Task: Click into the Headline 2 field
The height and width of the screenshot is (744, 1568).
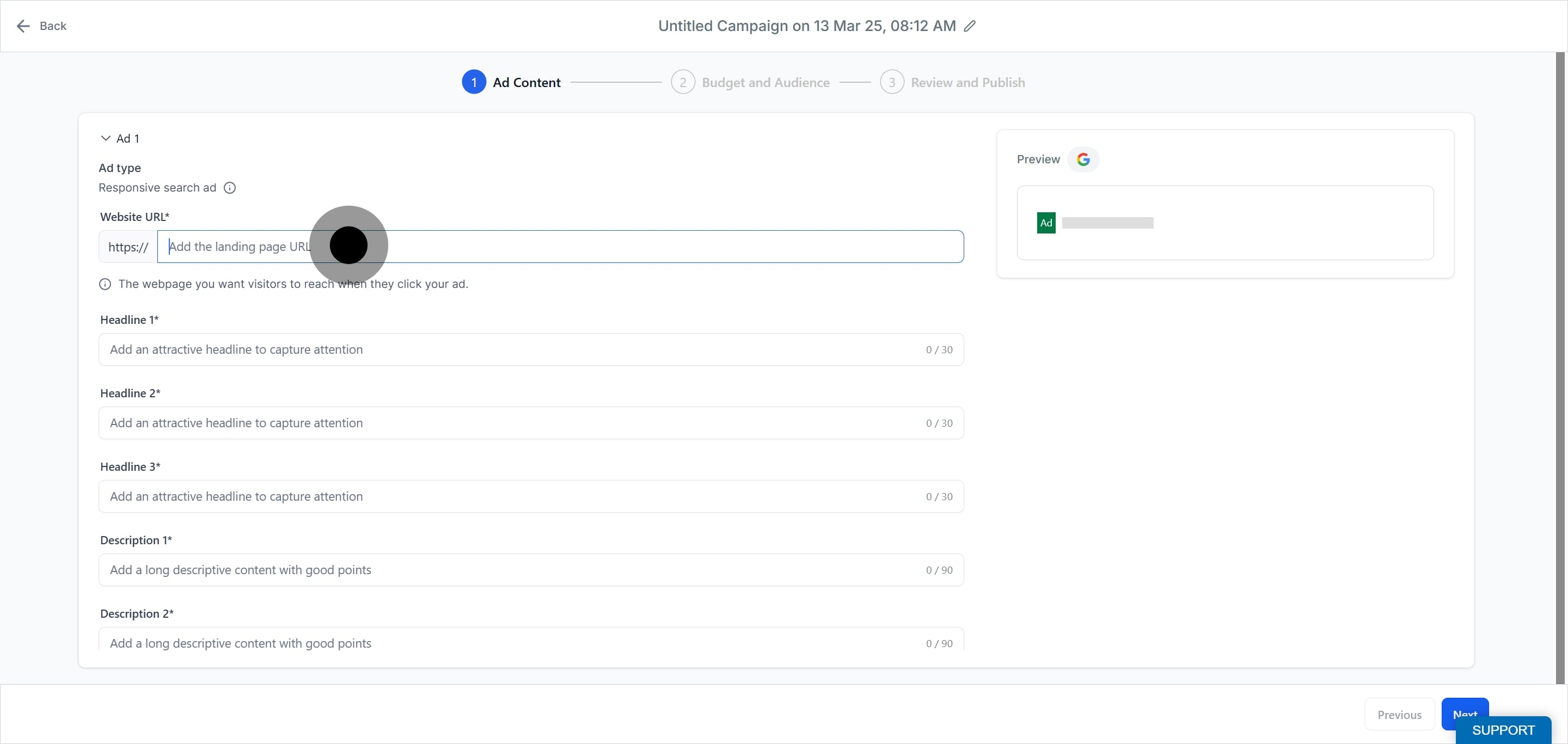Action: coord(531,423)
